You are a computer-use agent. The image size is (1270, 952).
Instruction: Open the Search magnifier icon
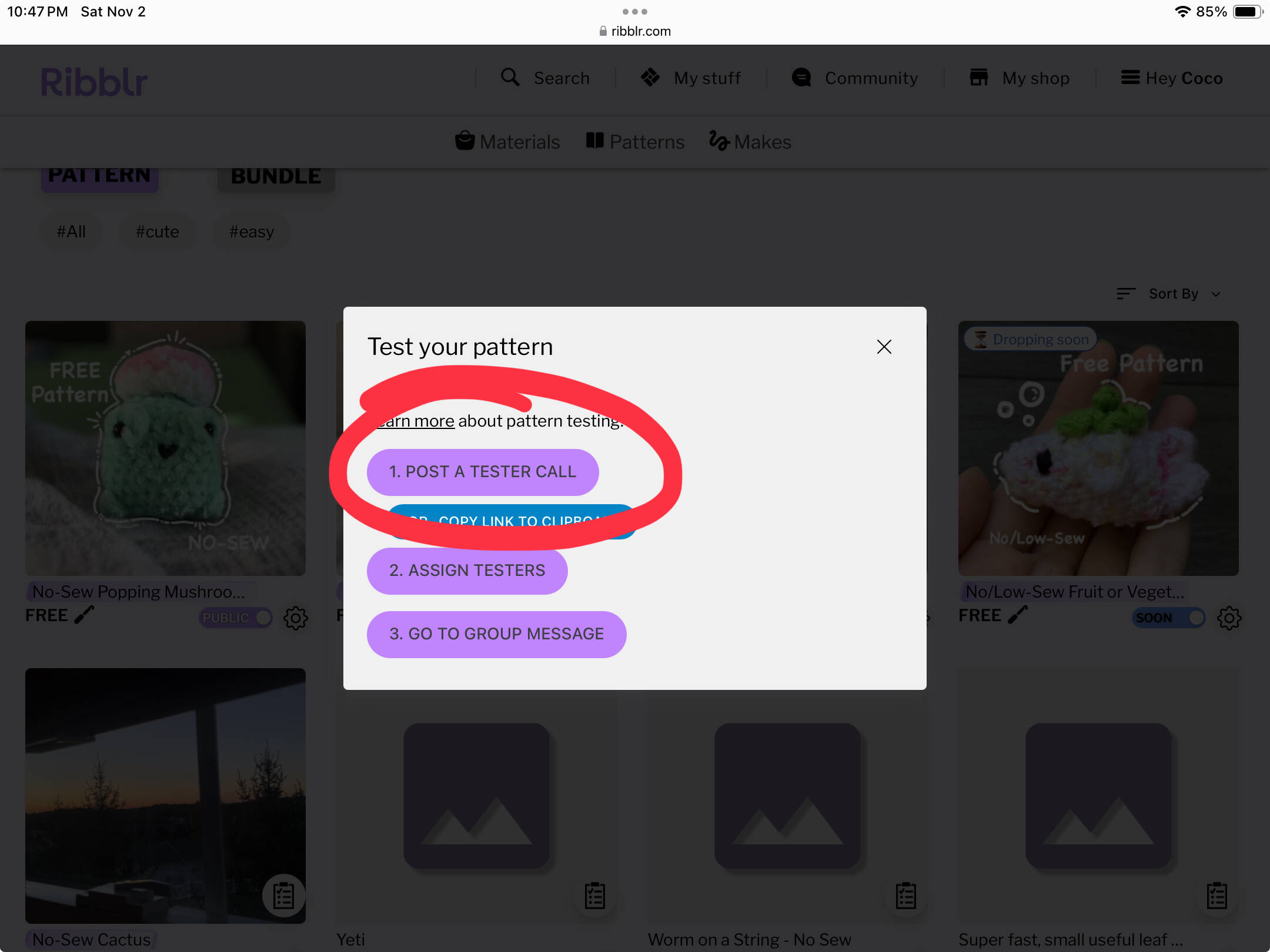510,78
